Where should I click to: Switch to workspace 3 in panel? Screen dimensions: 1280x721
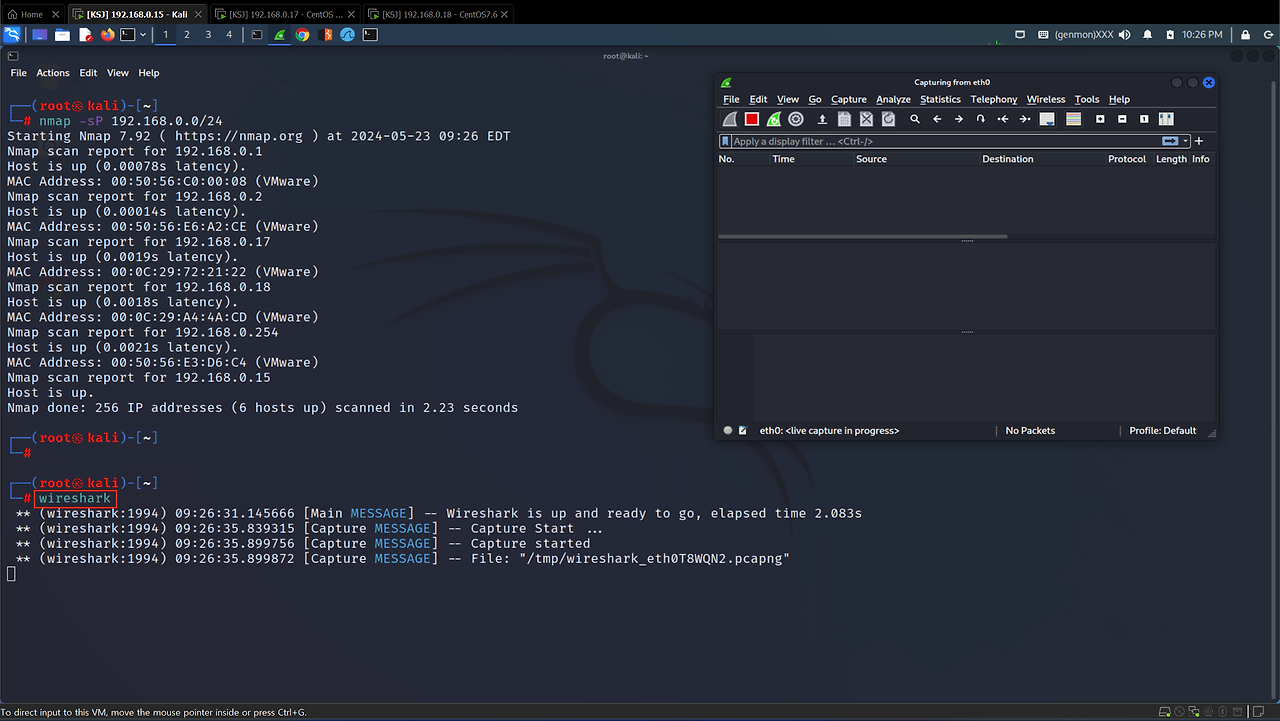coord(208,34)
